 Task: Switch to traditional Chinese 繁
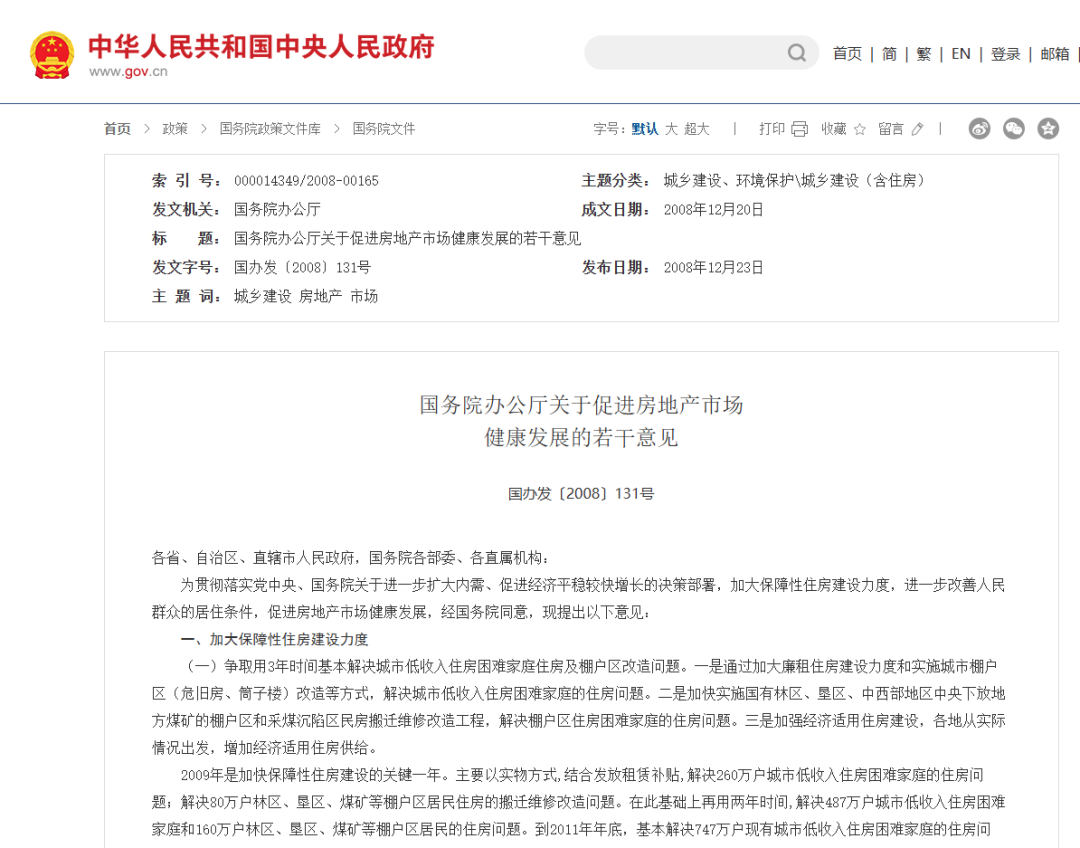click(924, 54)
